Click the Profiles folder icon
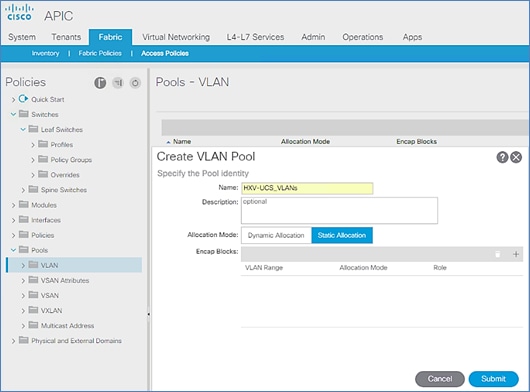 (x=43, y=144)
